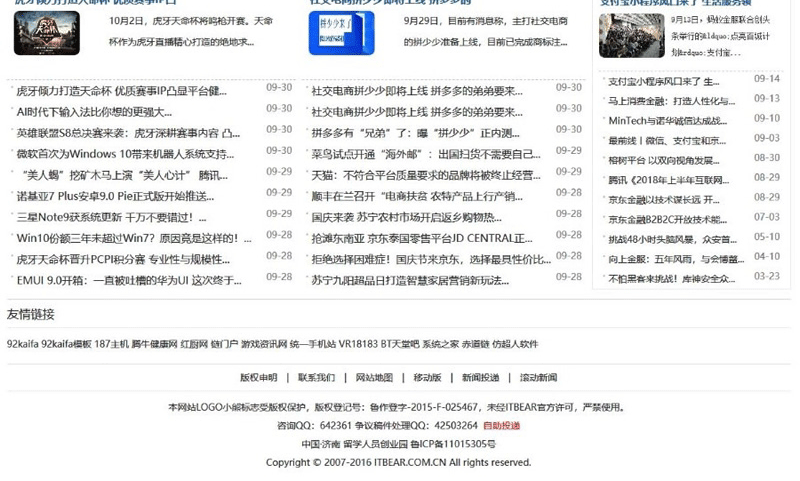Open 新闻投递 in the footer menu
This screenshot has width=800, height=481.
(480, 377)
